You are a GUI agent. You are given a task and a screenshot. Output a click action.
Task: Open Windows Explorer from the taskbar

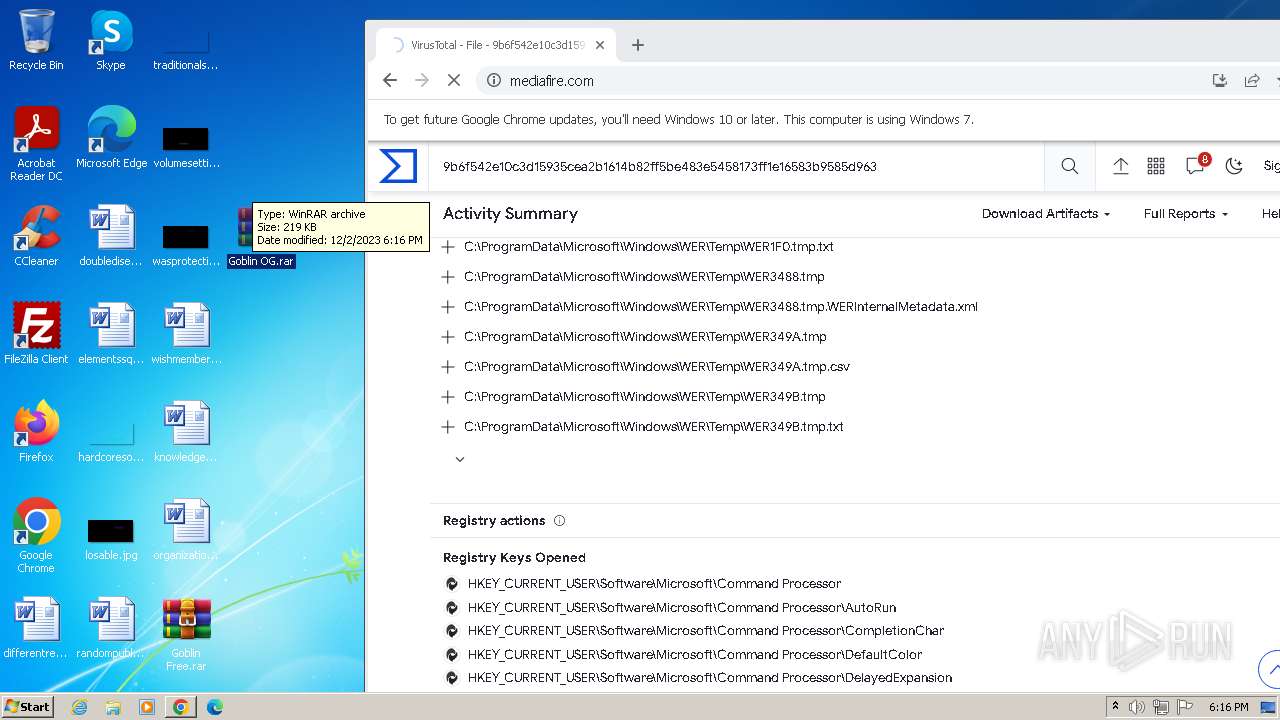coord(113,707)
